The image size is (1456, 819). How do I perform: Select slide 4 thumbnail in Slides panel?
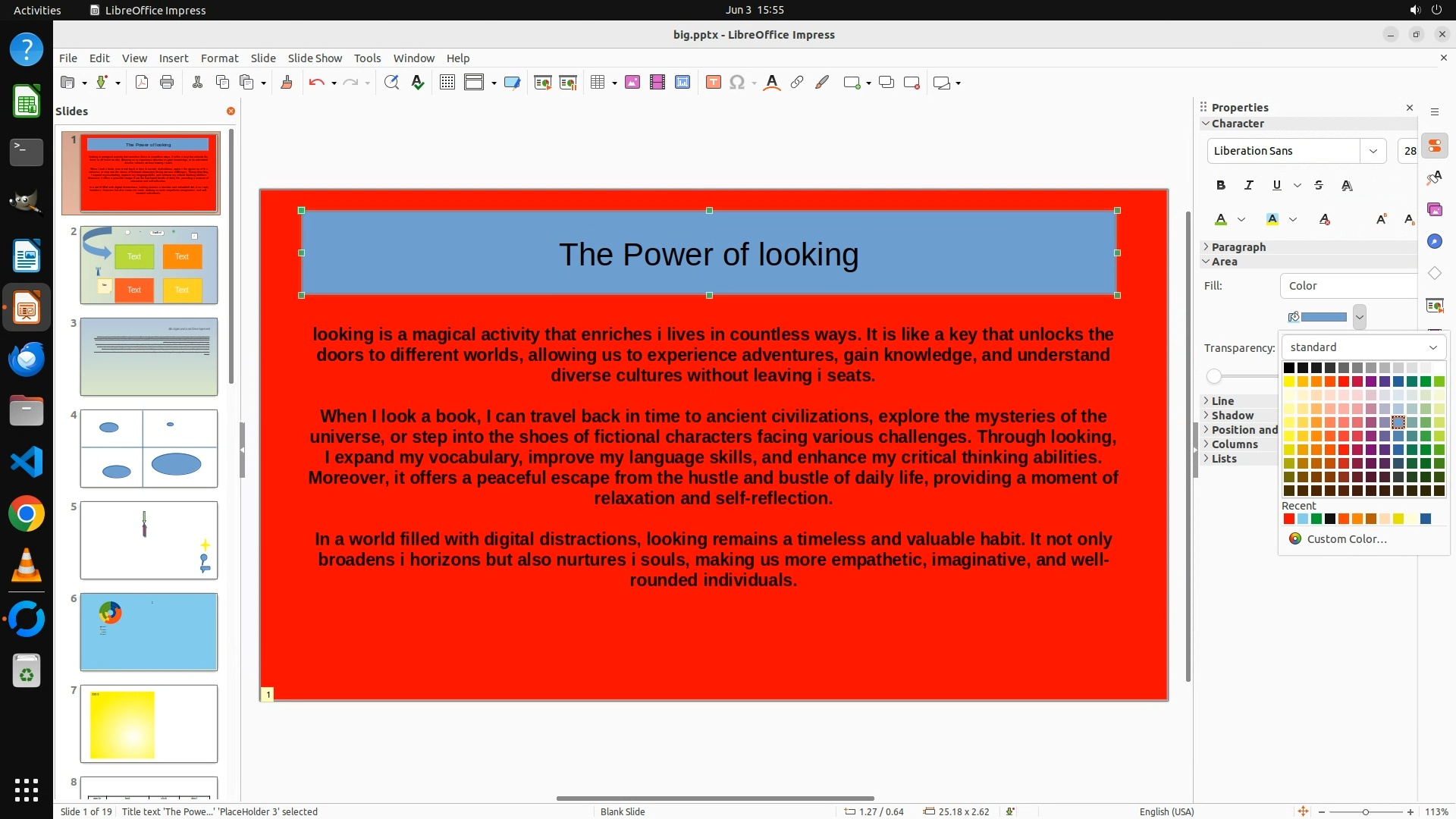tap(149, 448)
